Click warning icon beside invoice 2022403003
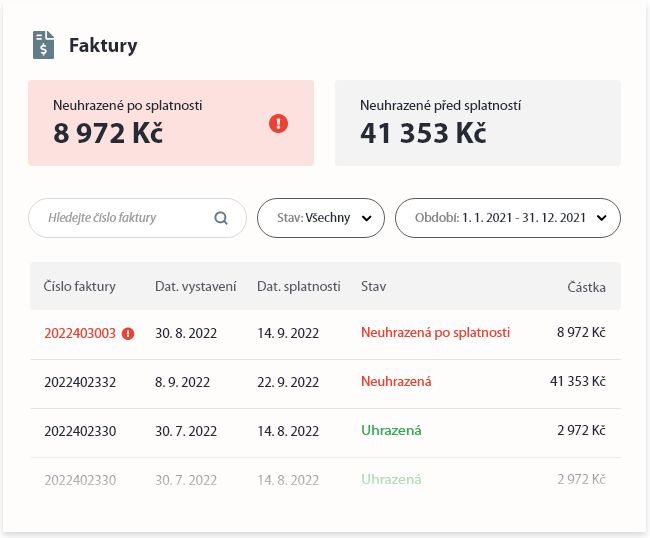The image size is (650, 538). pyautogui.click(x=128, y=333)
